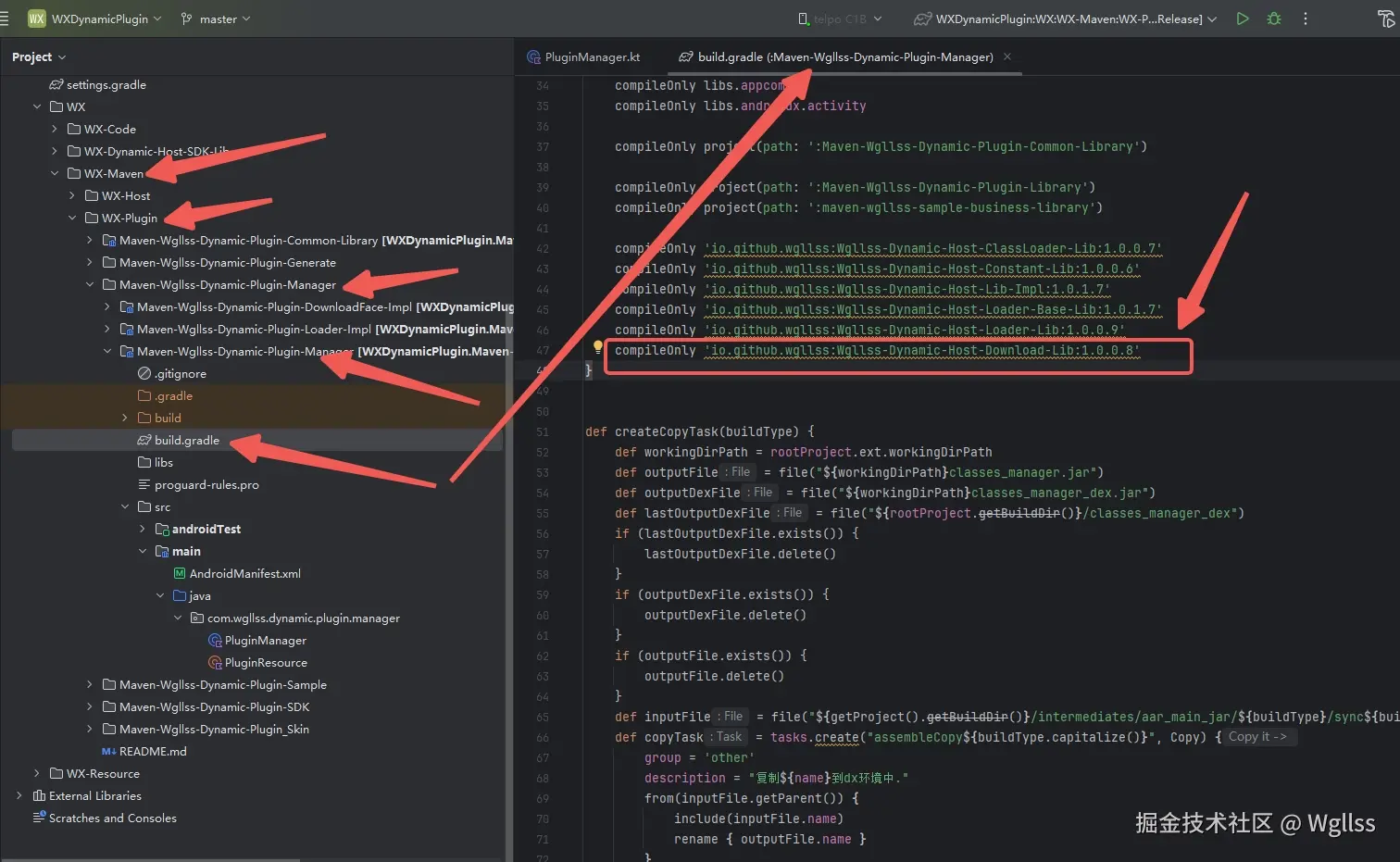Screen dimensions: 1400x862
Task: Expand Maven-Wgllss-Dynamic-Plugin-DownloadFace-Impl module
Action: 107,307
